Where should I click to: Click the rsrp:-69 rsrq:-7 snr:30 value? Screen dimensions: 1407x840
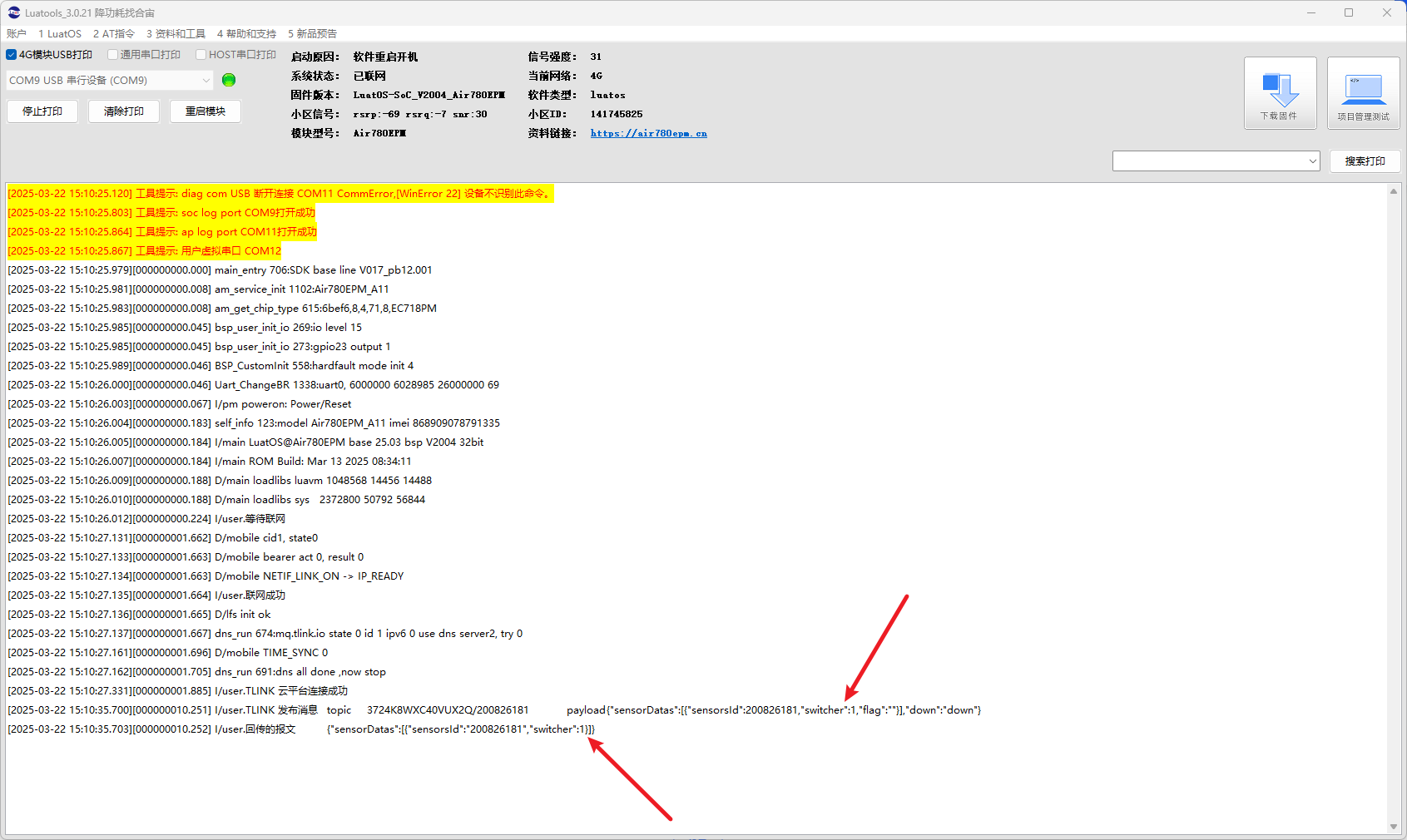[420, 114]
